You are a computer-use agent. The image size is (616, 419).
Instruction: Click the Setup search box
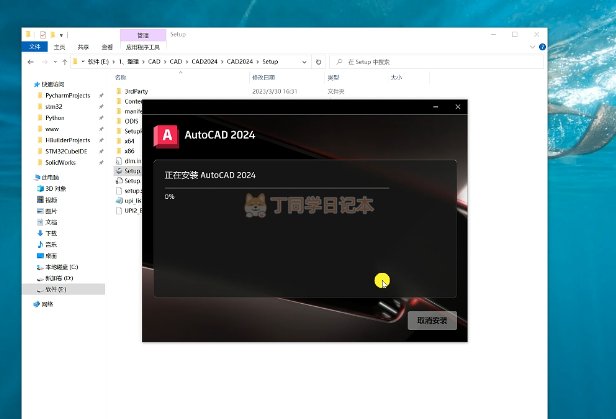click(436, 62)
